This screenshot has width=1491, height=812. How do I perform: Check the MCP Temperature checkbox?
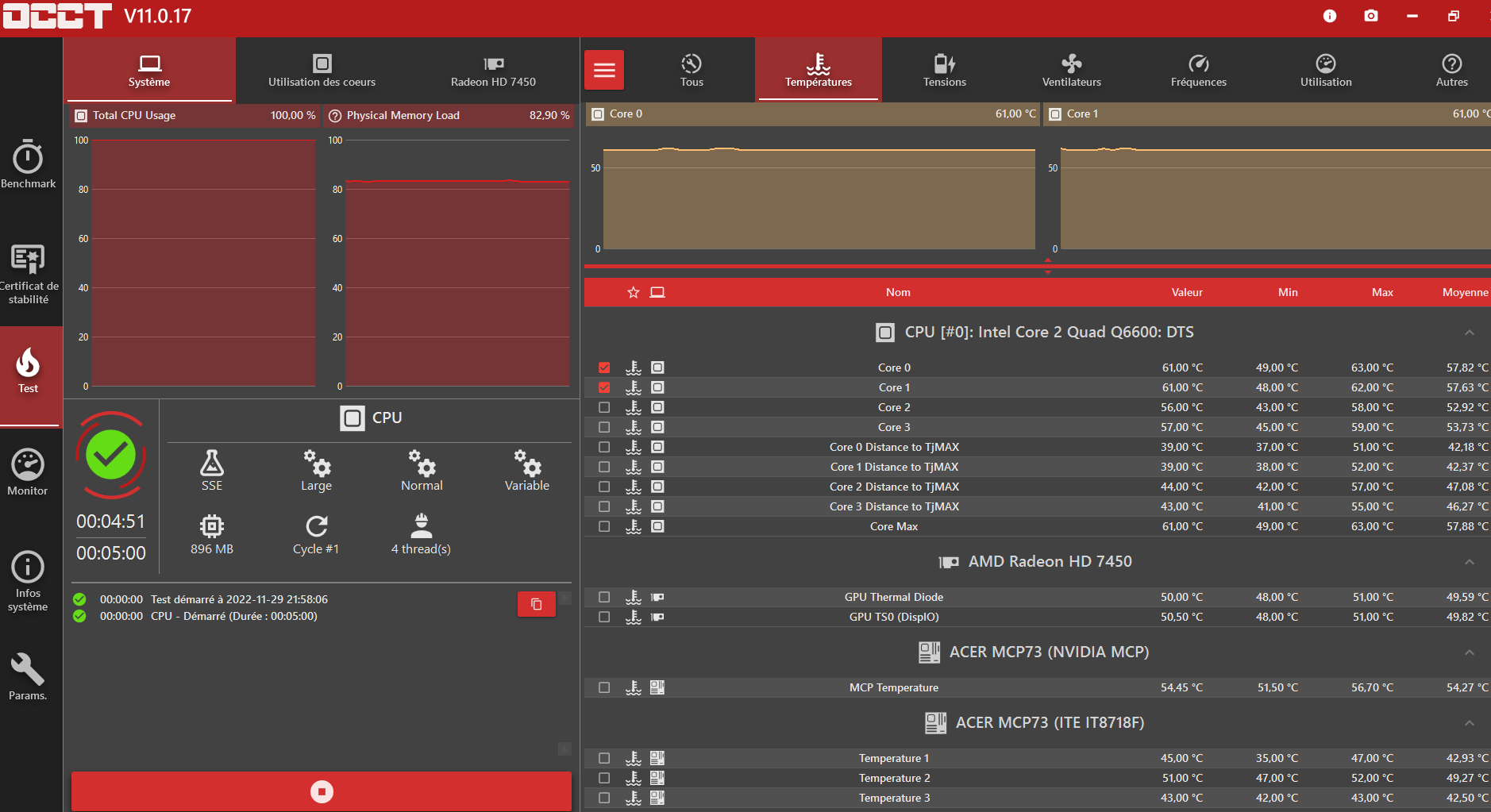coord(604,687)
